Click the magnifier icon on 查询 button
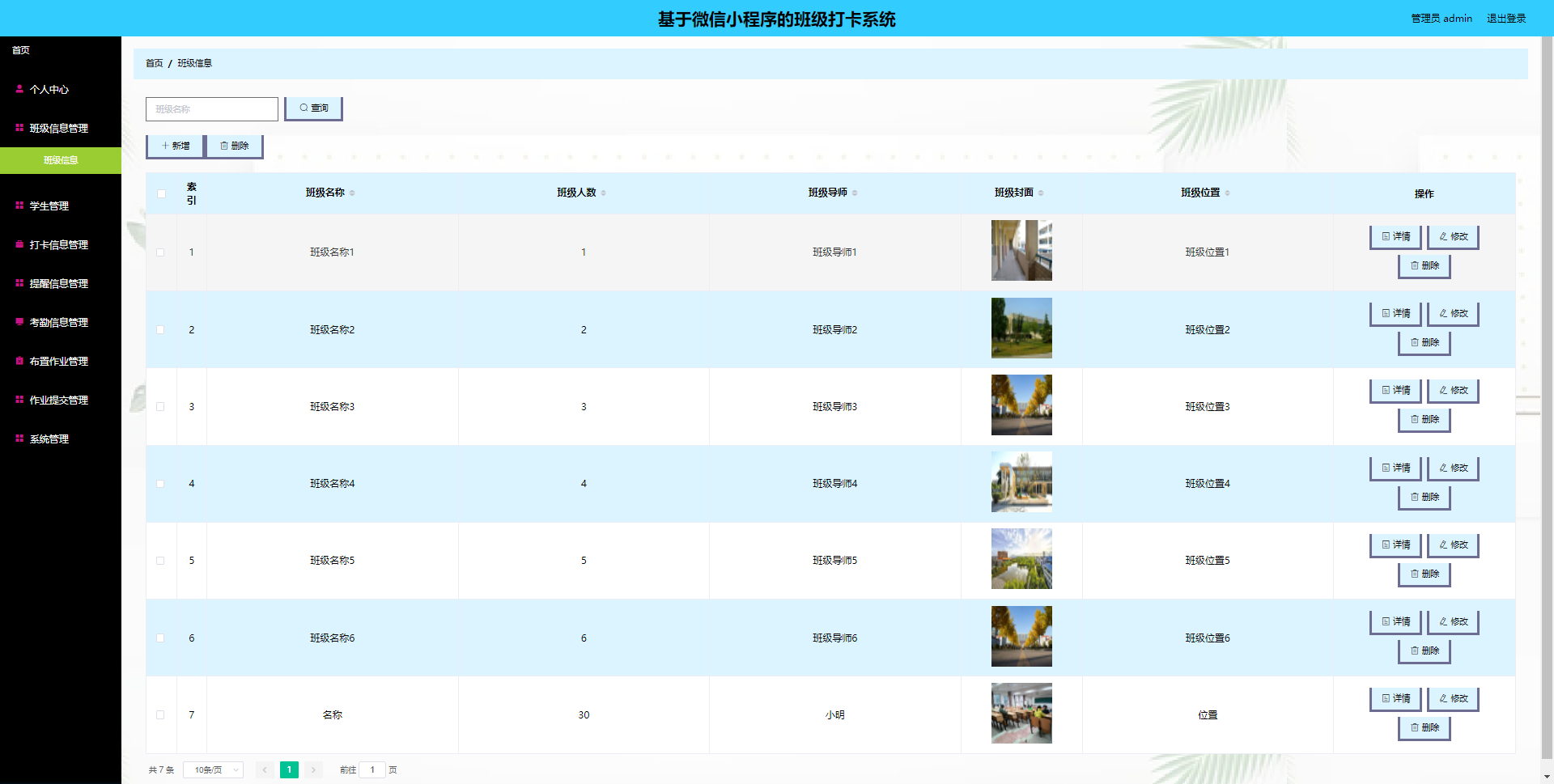 pyautogui.click(x=303, y=107)
